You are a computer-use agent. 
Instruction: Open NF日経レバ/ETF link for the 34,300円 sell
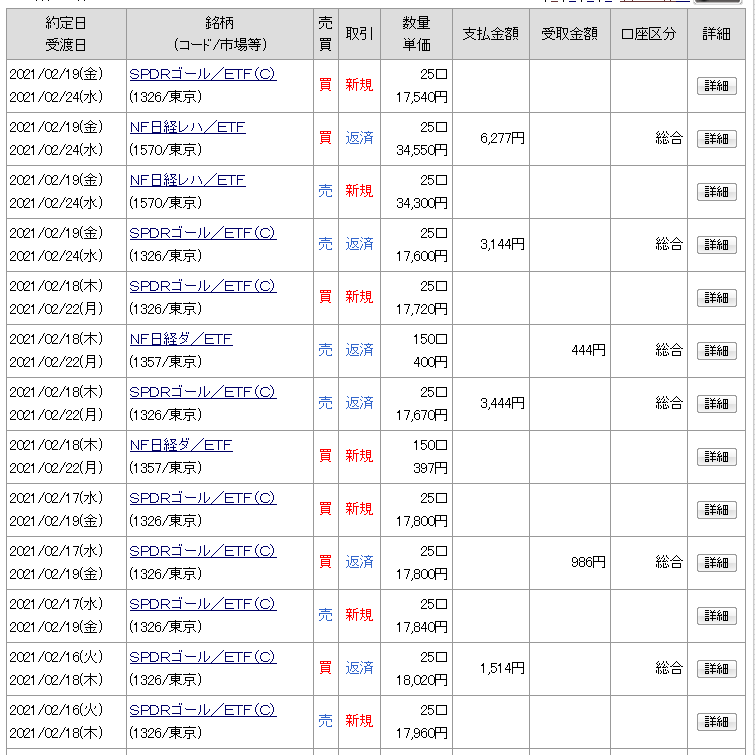point(187,180)
